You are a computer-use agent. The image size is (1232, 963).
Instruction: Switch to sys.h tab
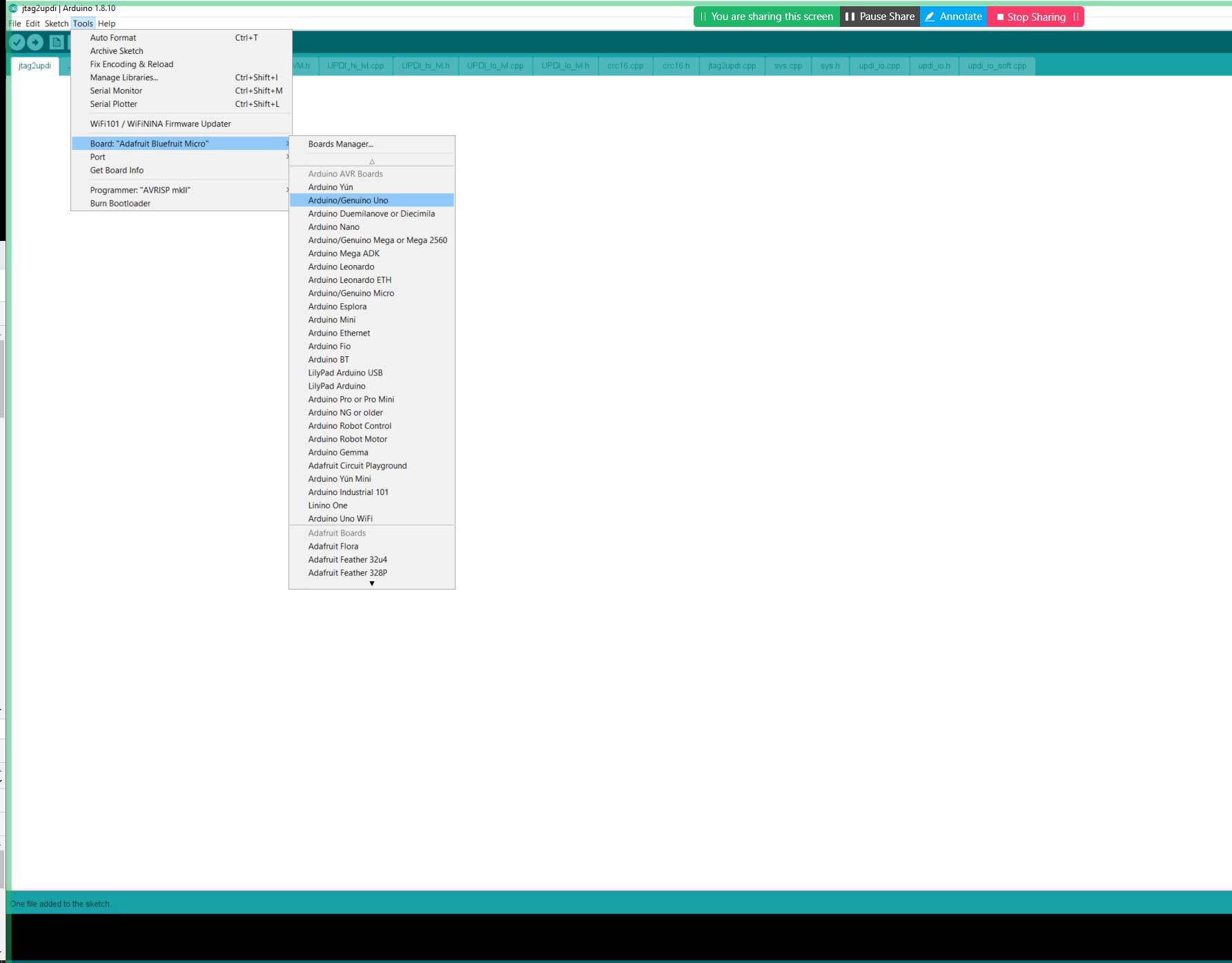point(830,66)
